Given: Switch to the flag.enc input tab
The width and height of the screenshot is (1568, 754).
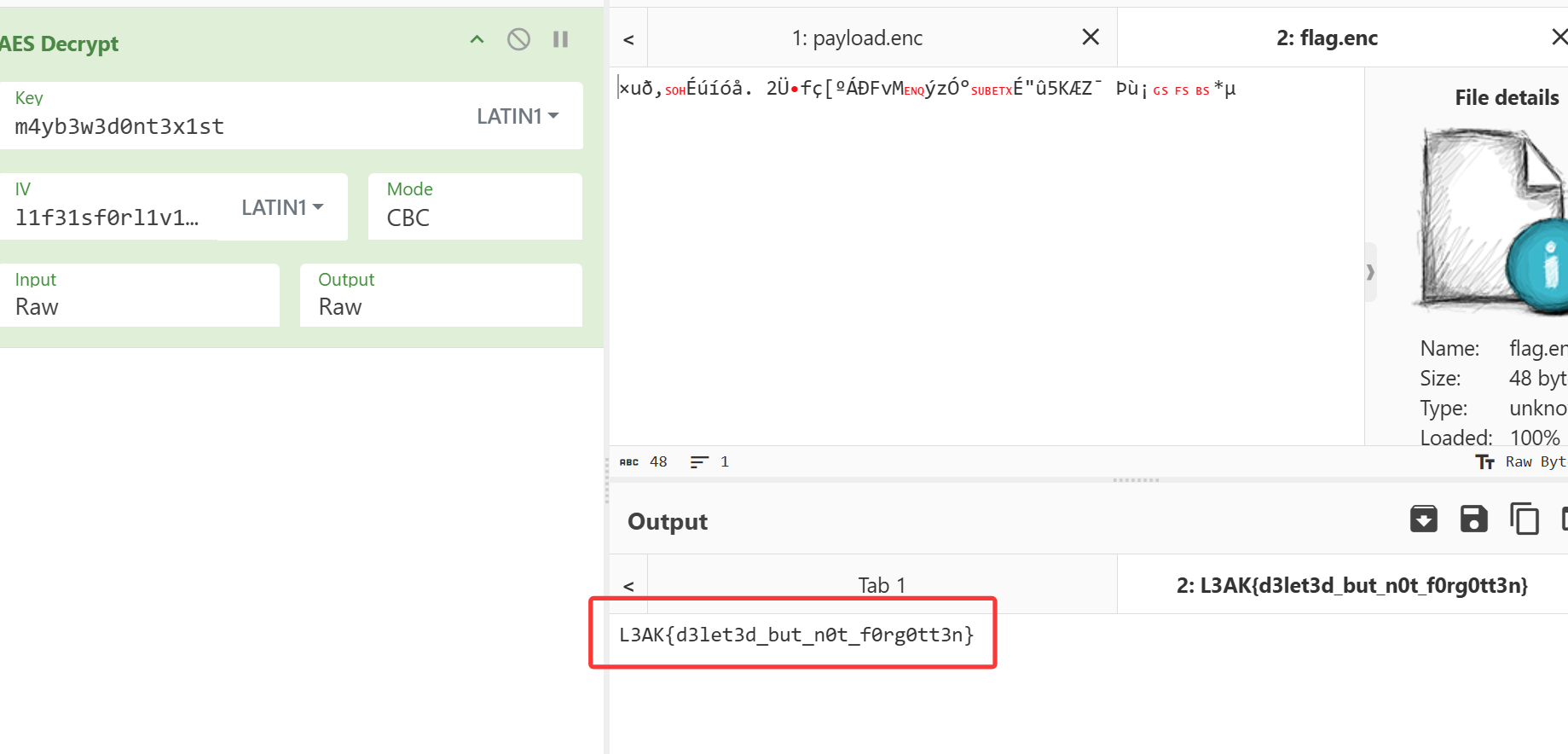Looking at the screenshot, I should click(x=1327, y=38).
